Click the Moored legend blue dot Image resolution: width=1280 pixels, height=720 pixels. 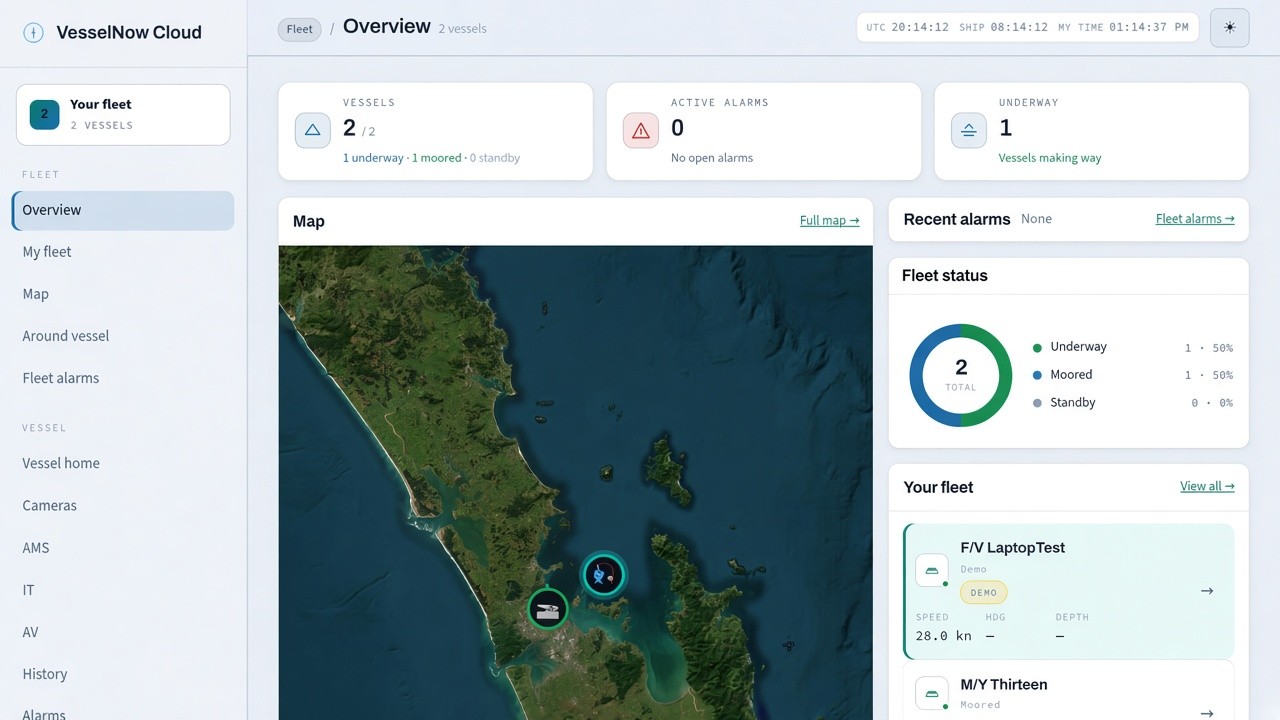[1037, 376]
